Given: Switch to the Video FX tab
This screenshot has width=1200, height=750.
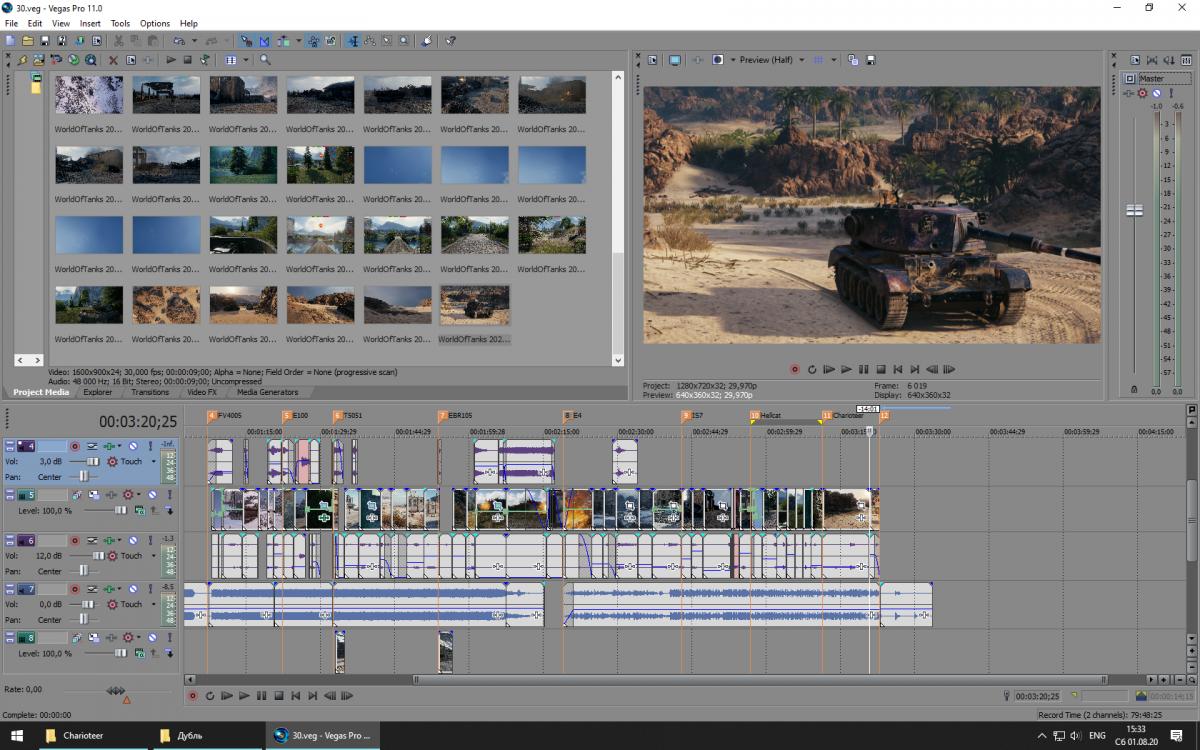Looking at the screenshot, I should (202, 392).
